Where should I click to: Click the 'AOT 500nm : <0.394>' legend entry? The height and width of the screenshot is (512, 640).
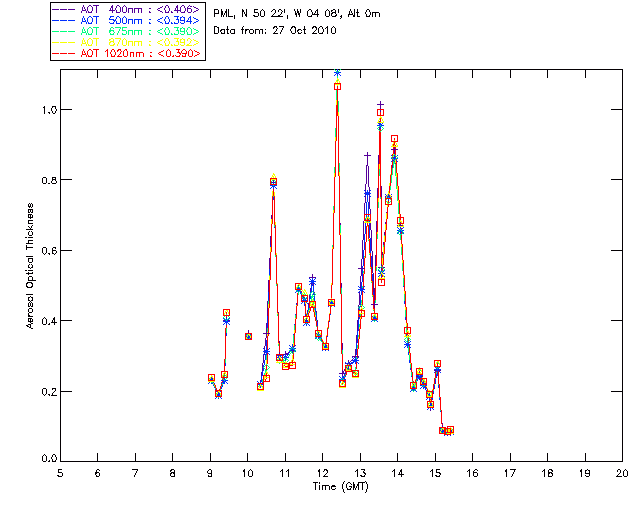tap(127, 20)
